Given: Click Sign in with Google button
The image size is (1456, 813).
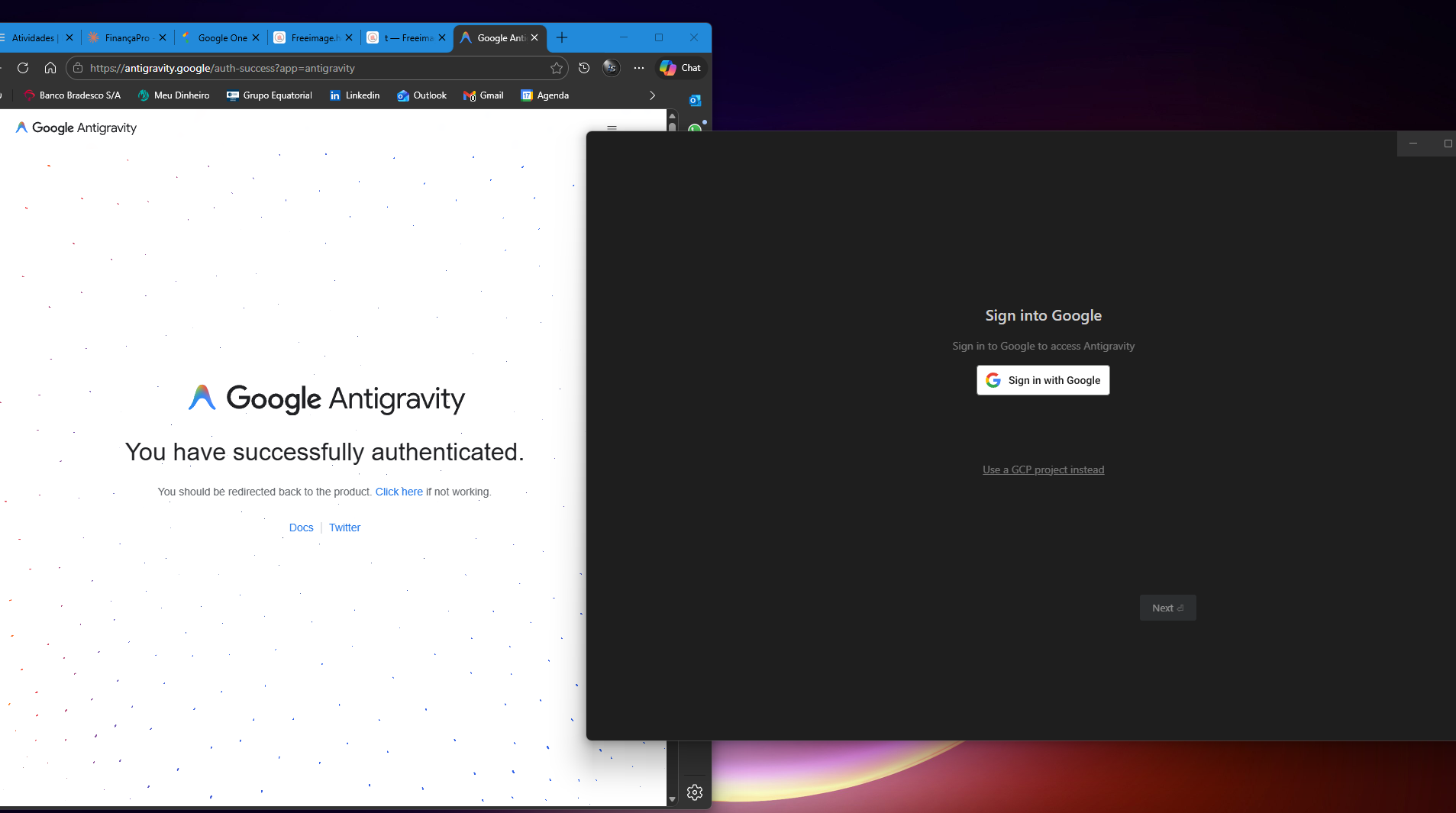Looking at the screenshot, I should click(x=1043, y=380).
